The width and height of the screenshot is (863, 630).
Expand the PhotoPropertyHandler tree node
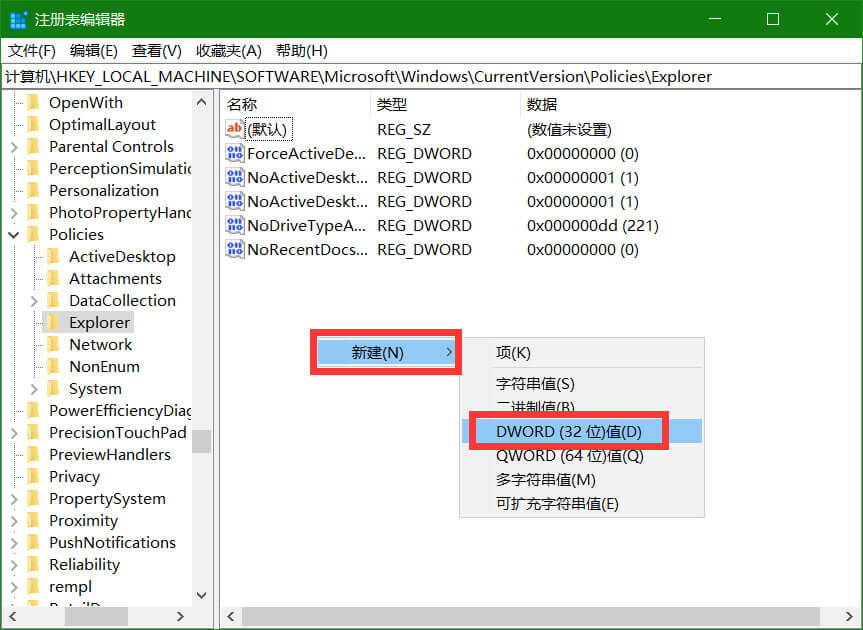coord(14,213)
